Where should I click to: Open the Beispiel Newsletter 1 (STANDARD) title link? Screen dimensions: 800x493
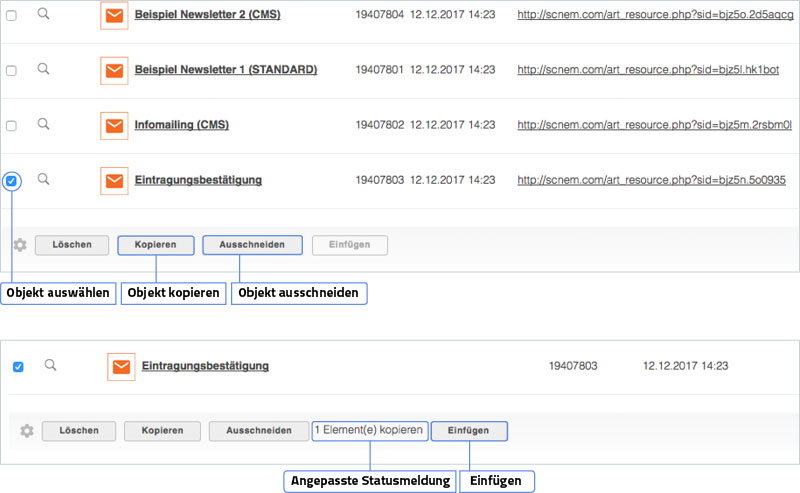coord(225,70)
